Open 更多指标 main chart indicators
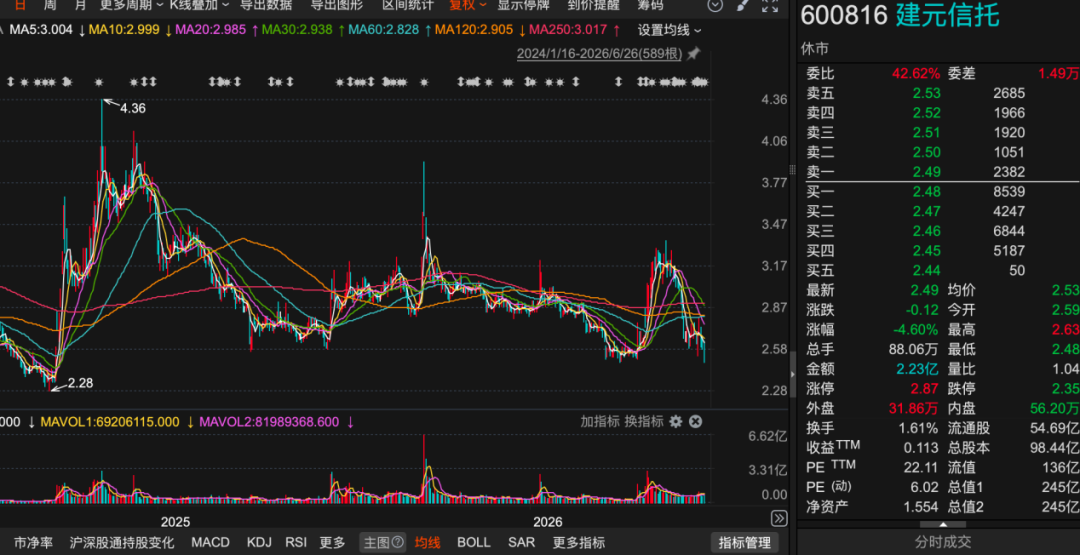This screenshot has height=555, width=1080. point(579,543)
